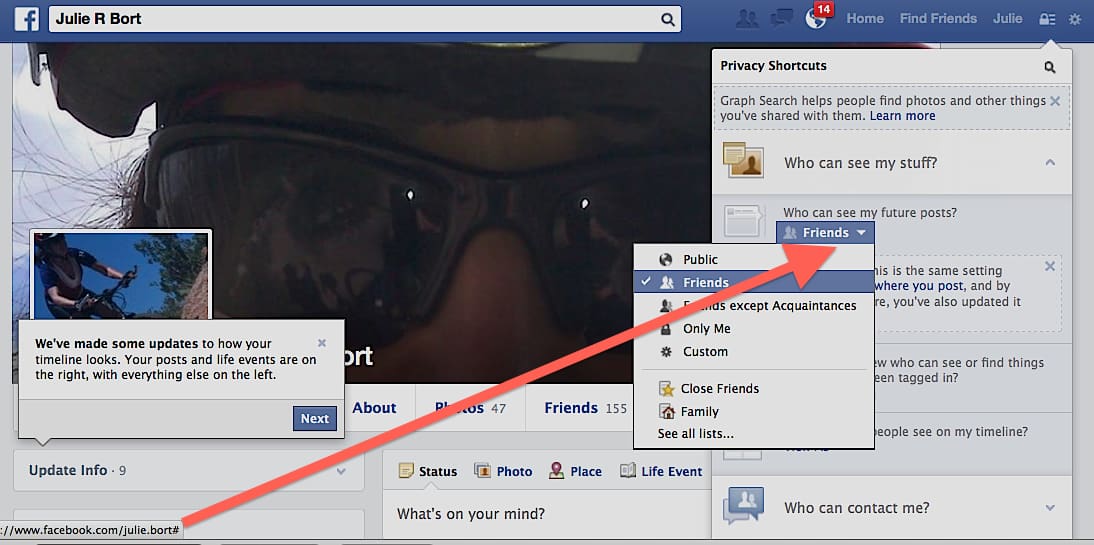Image resolution: width=1094 pixels, height=545 pixels.
Task: Select Only Me privacy option
Action: pyautogui.click(x=754, y=329)
